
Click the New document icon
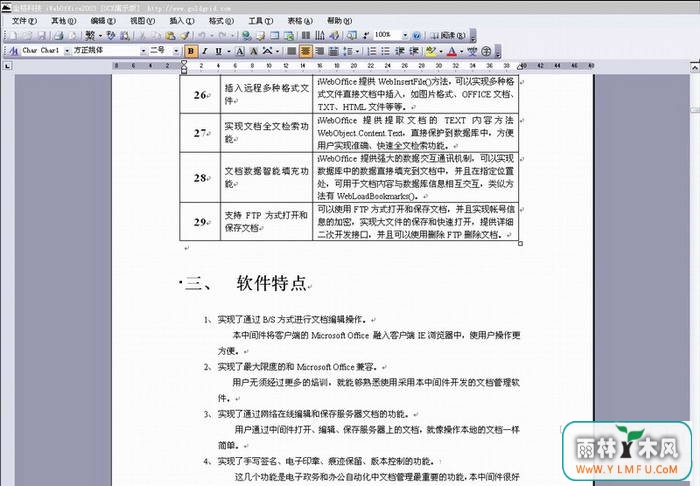point(13,36)
